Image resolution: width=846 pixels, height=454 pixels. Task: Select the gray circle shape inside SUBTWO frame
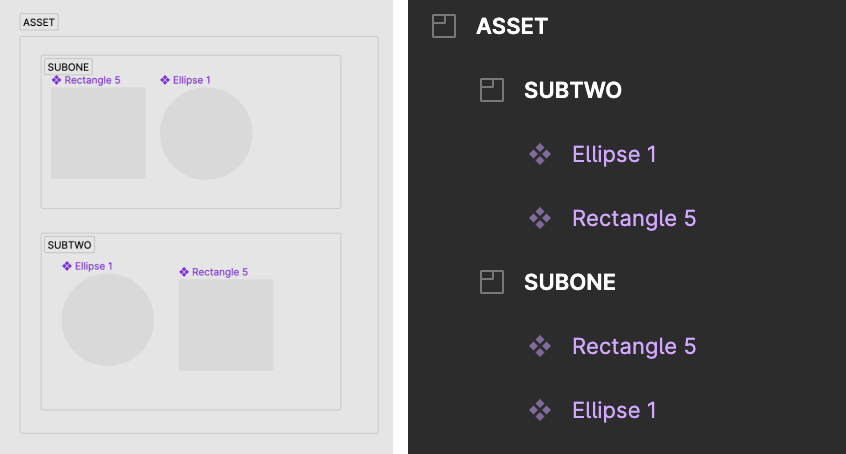[108, 320]
